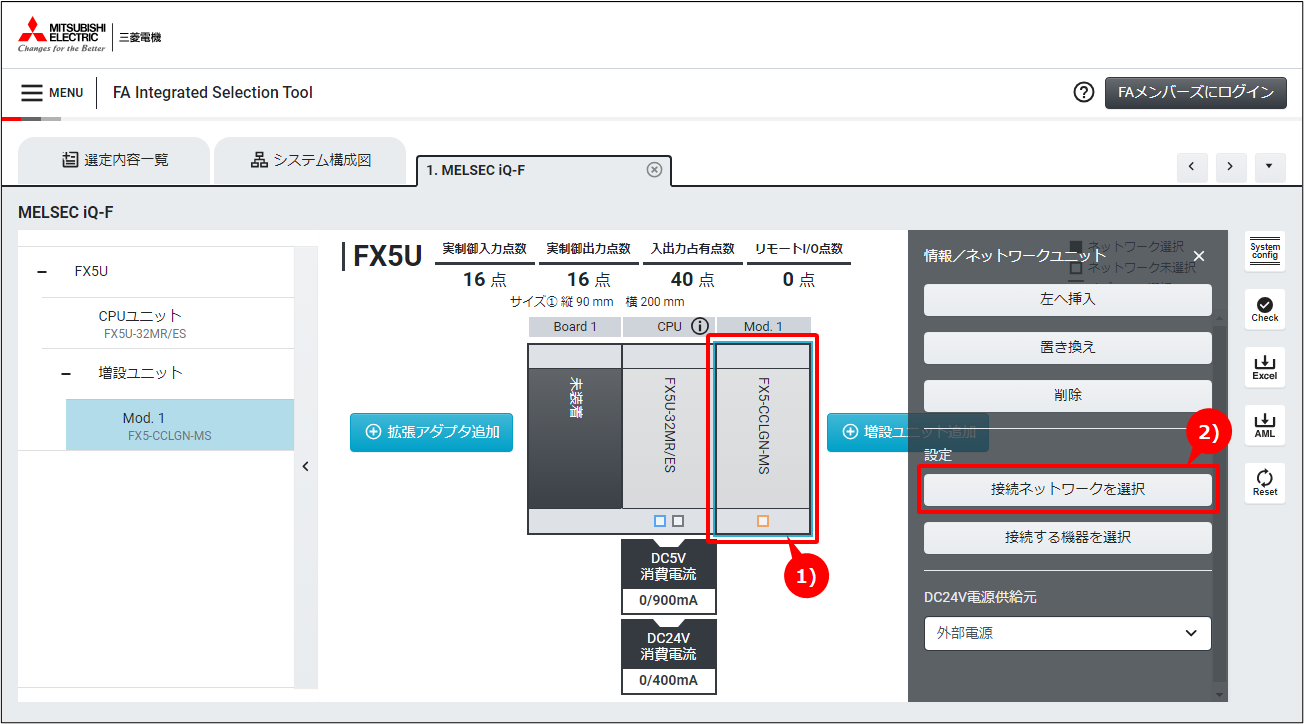Export via the Excel download icon
Viewport: 1304px width, 724px height.
(x=1265, y=367)
